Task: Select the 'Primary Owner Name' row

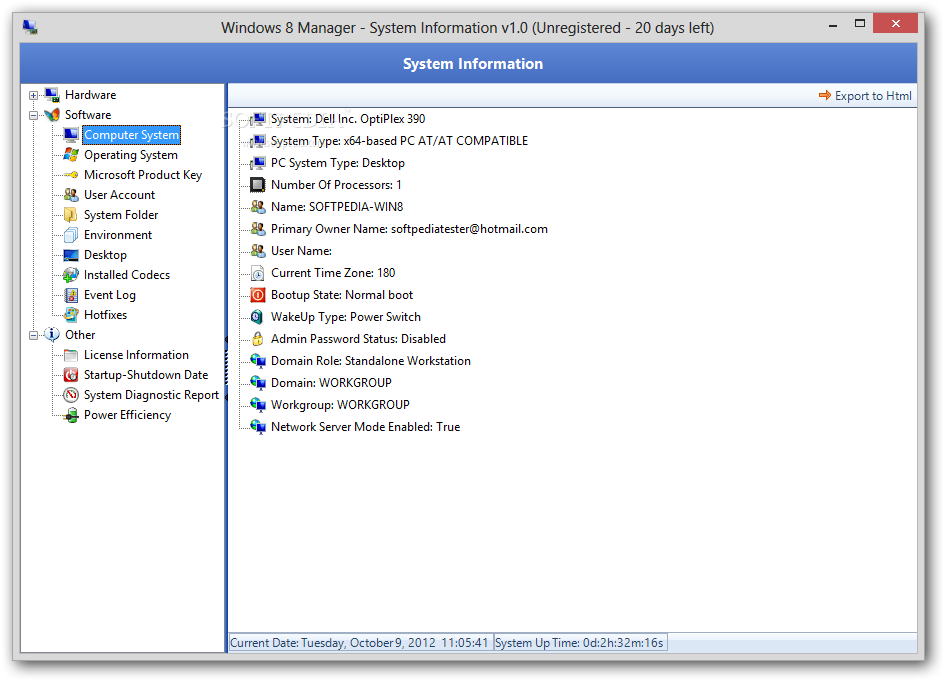Action: [x=409, y=229]
